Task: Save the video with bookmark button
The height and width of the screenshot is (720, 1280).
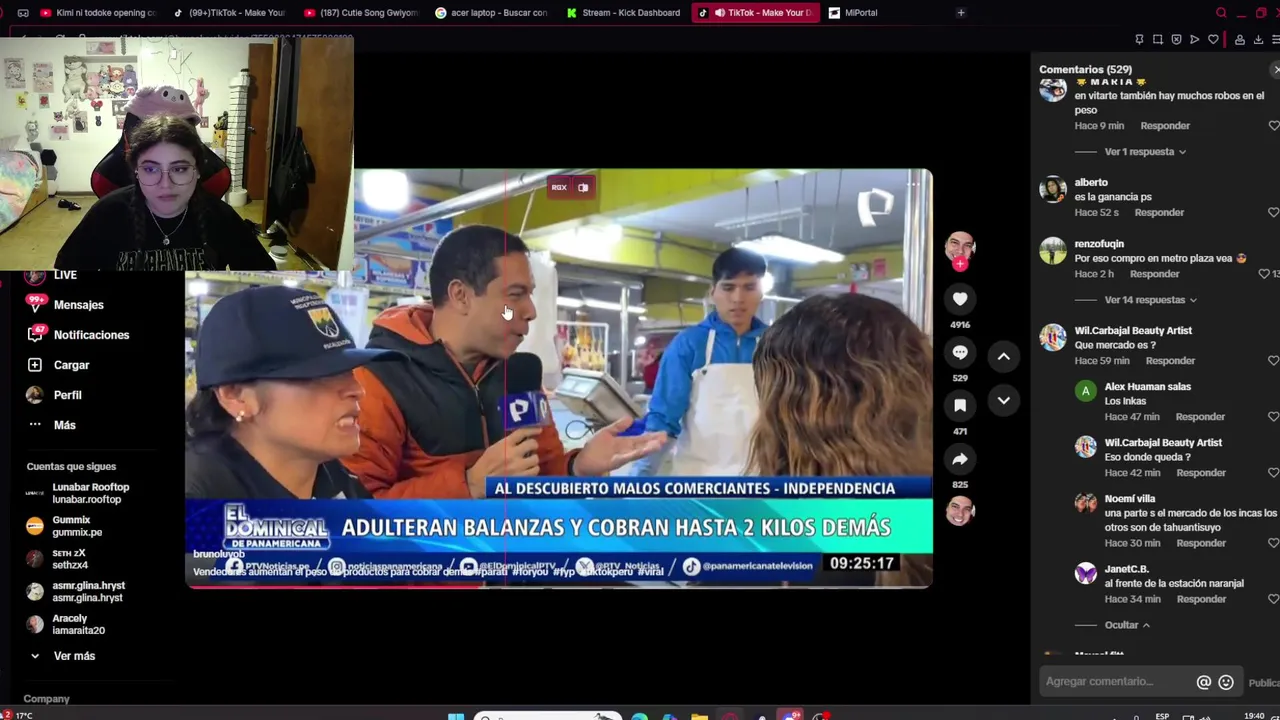Action: 960,405
